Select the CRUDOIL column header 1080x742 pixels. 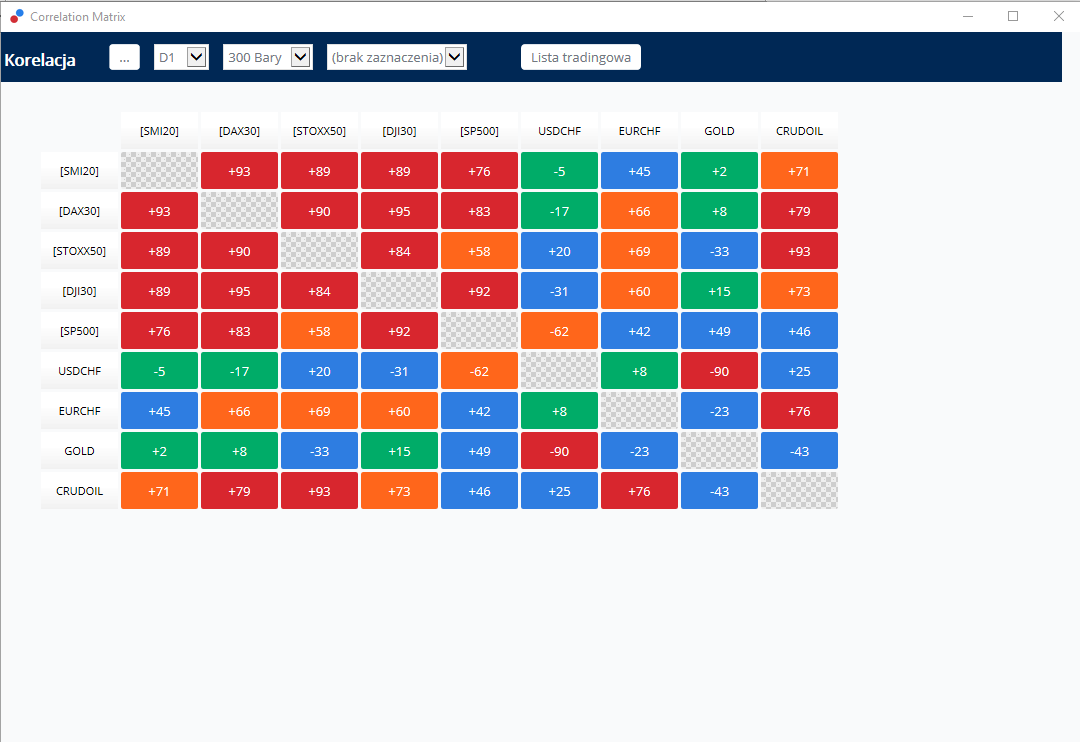click(799, 131)
